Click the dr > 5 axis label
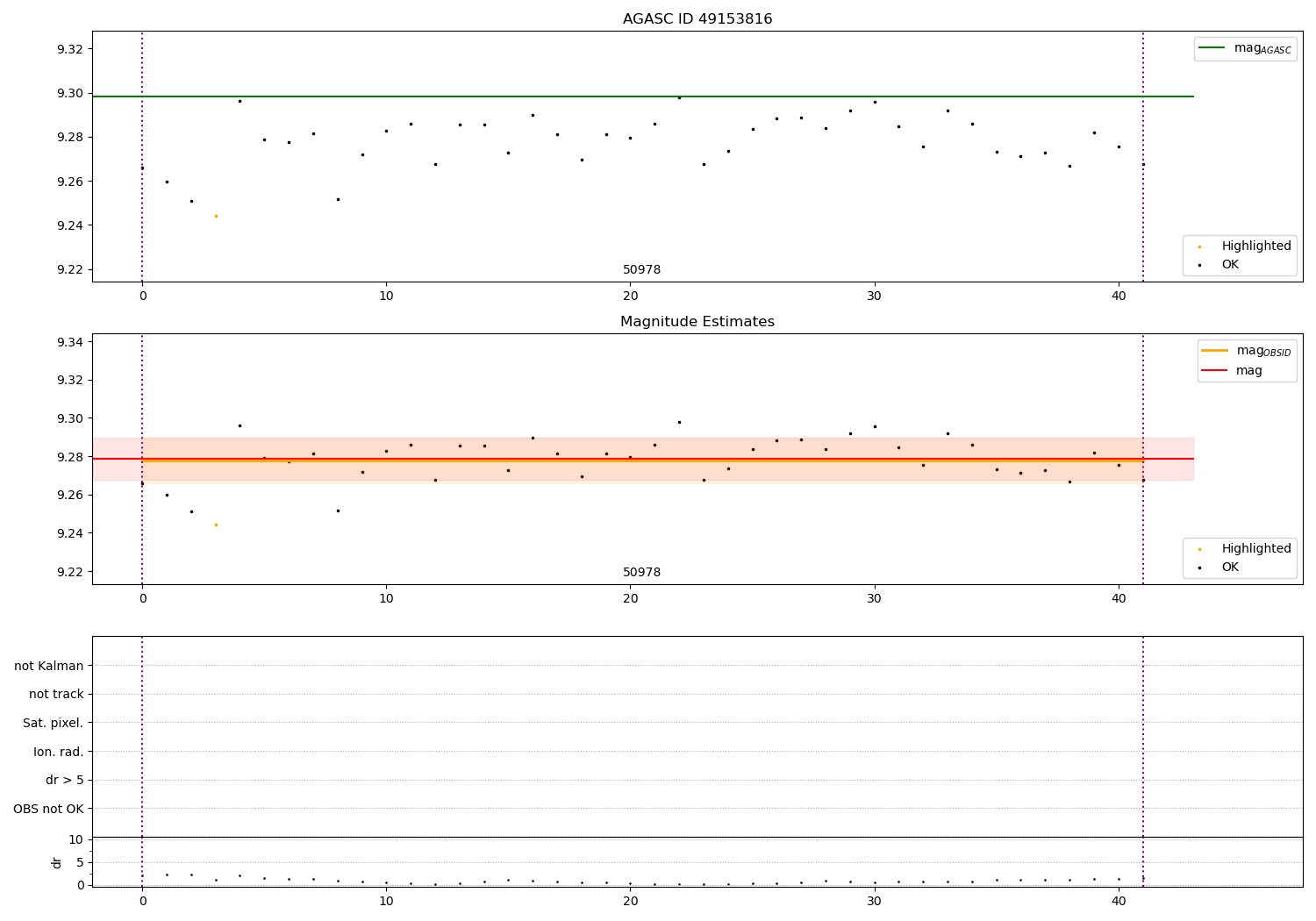The image size is (1316, 921). [x=65, y=780]
